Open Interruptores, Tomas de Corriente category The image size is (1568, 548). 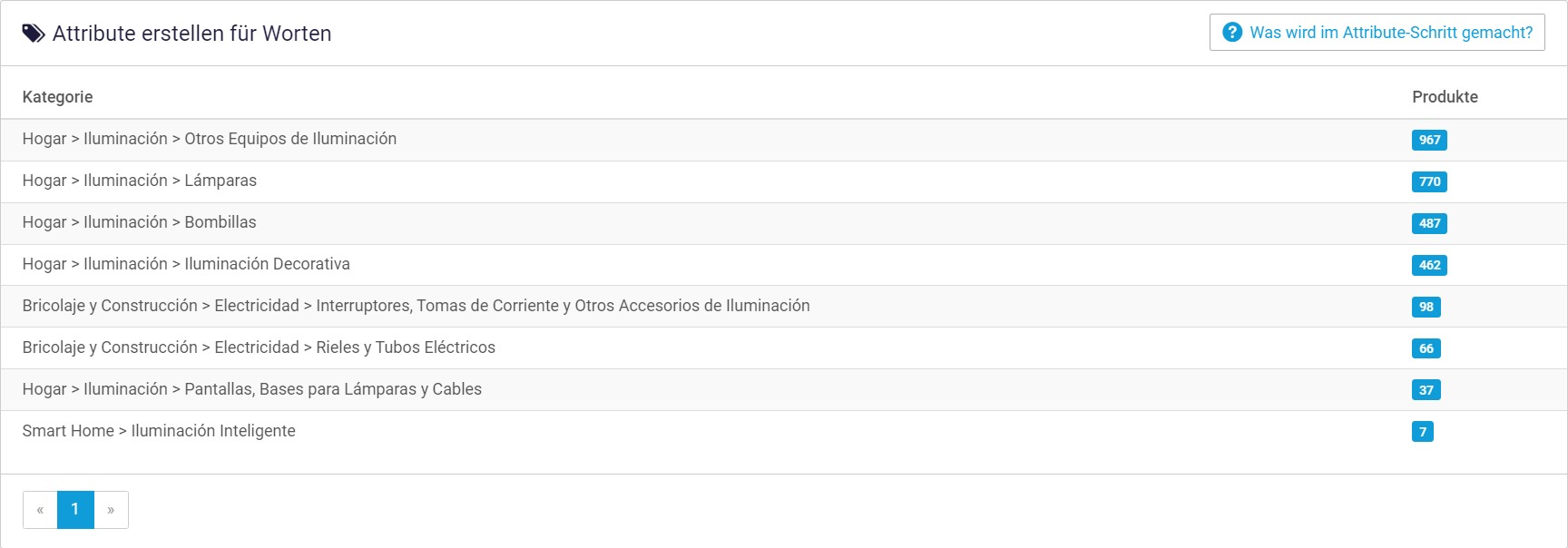(416, 306)
